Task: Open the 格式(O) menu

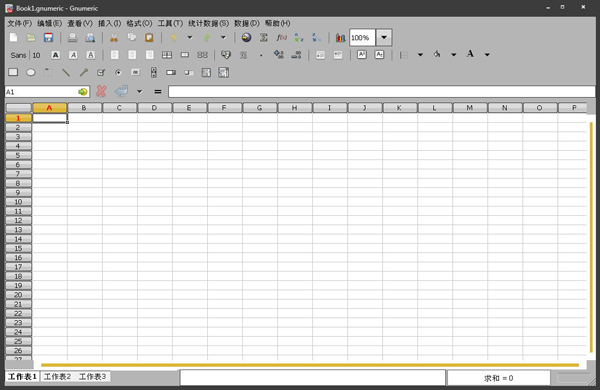Action: 139,23
